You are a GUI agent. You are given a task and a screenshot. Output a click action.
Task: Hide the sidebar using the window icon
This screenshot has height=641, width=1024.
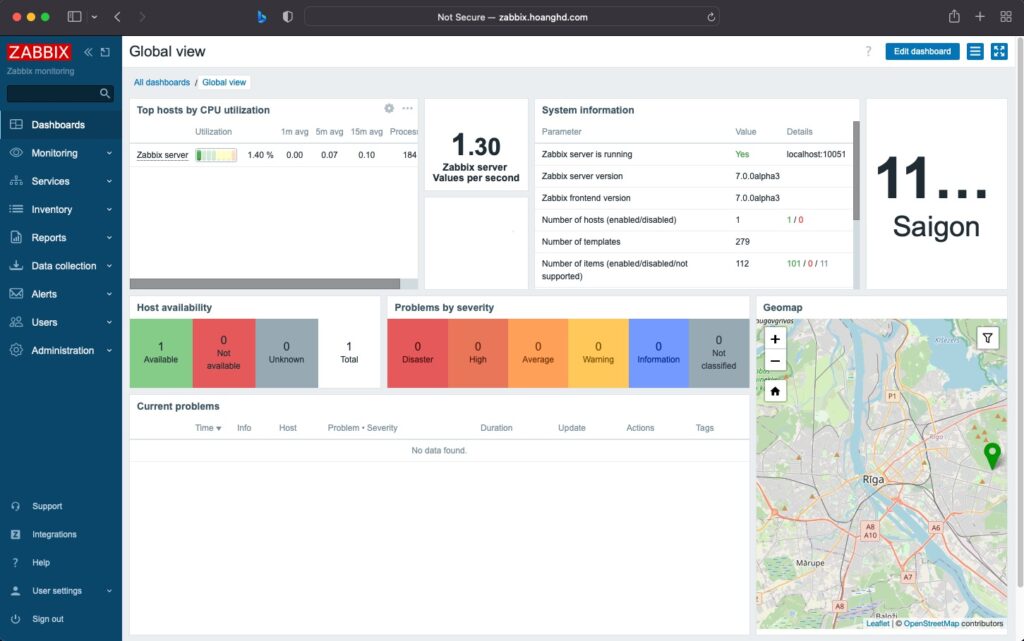tap(105, 52)
